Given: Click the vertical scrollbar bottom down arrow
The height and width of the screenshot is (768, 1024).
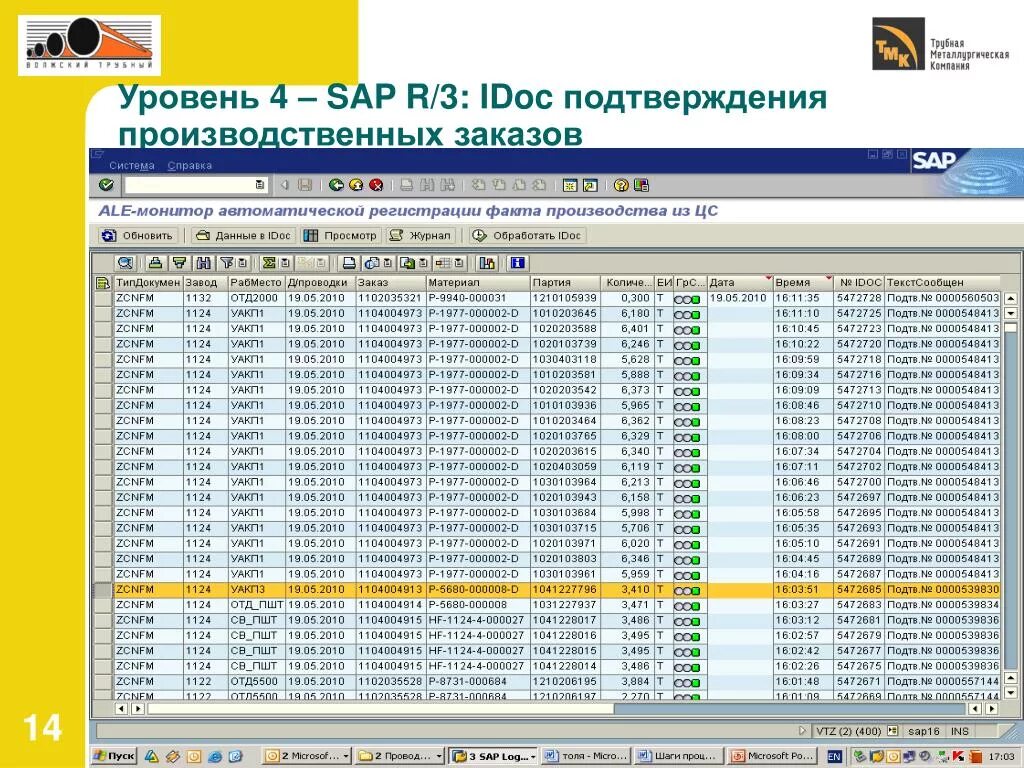Looking at the screenshot, I should click(1010, 693).
